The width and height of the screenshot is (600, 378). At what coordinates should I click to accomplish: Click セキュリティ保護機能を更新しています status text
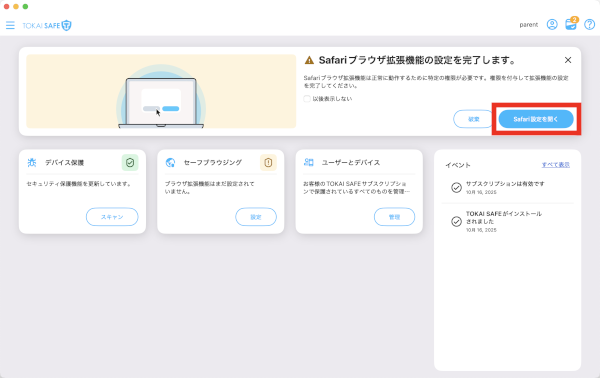point(79,184)
